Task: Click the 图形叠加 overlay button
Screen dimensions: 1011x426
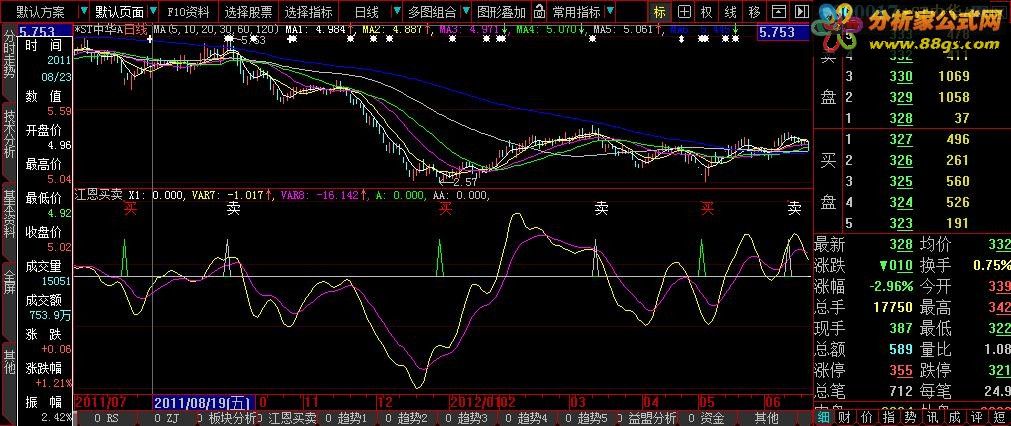Action: 502,12
